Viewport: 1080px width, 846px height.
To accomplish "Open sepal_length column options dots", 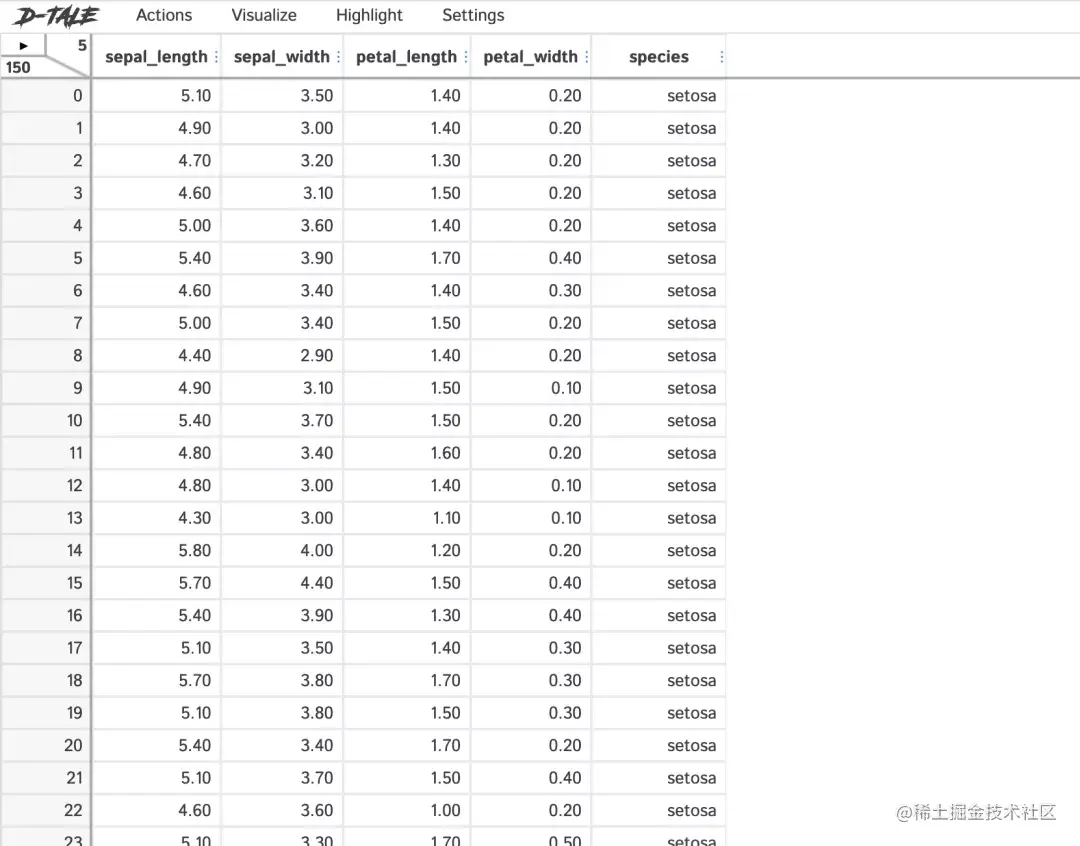I will click(216, 57).
